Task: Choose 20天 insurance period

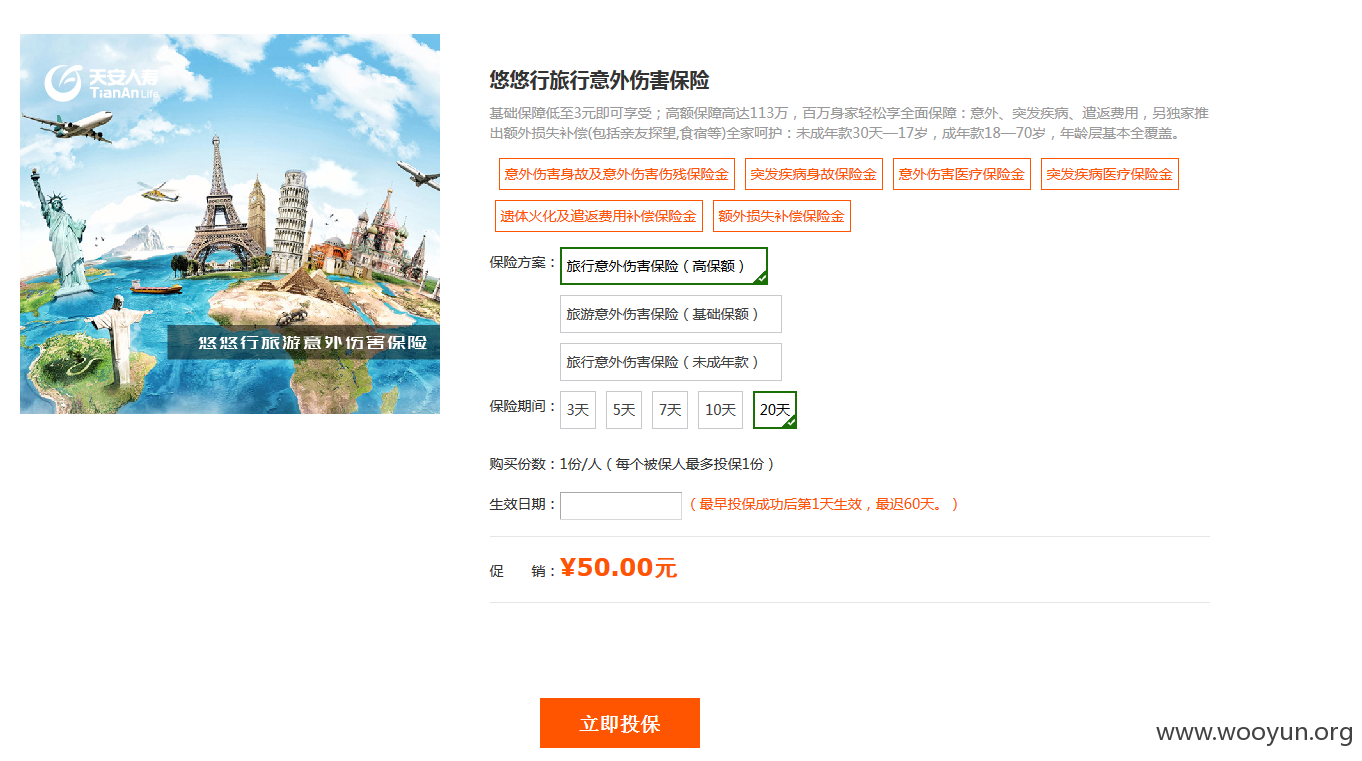Action: coord(775,410)
